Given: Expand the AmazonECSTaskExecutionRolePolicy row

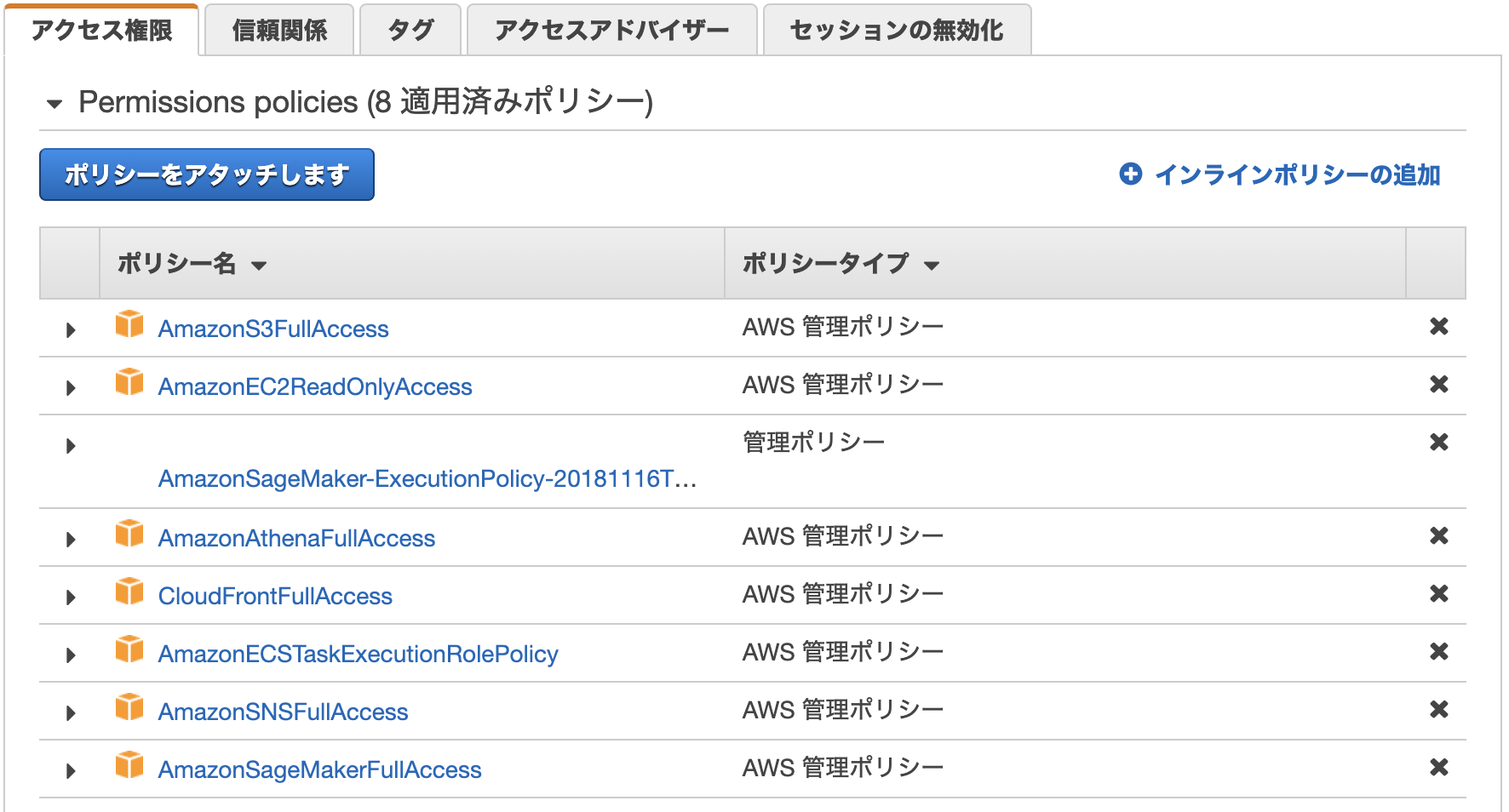Looking at the screenshot, I should coord(71,655).
